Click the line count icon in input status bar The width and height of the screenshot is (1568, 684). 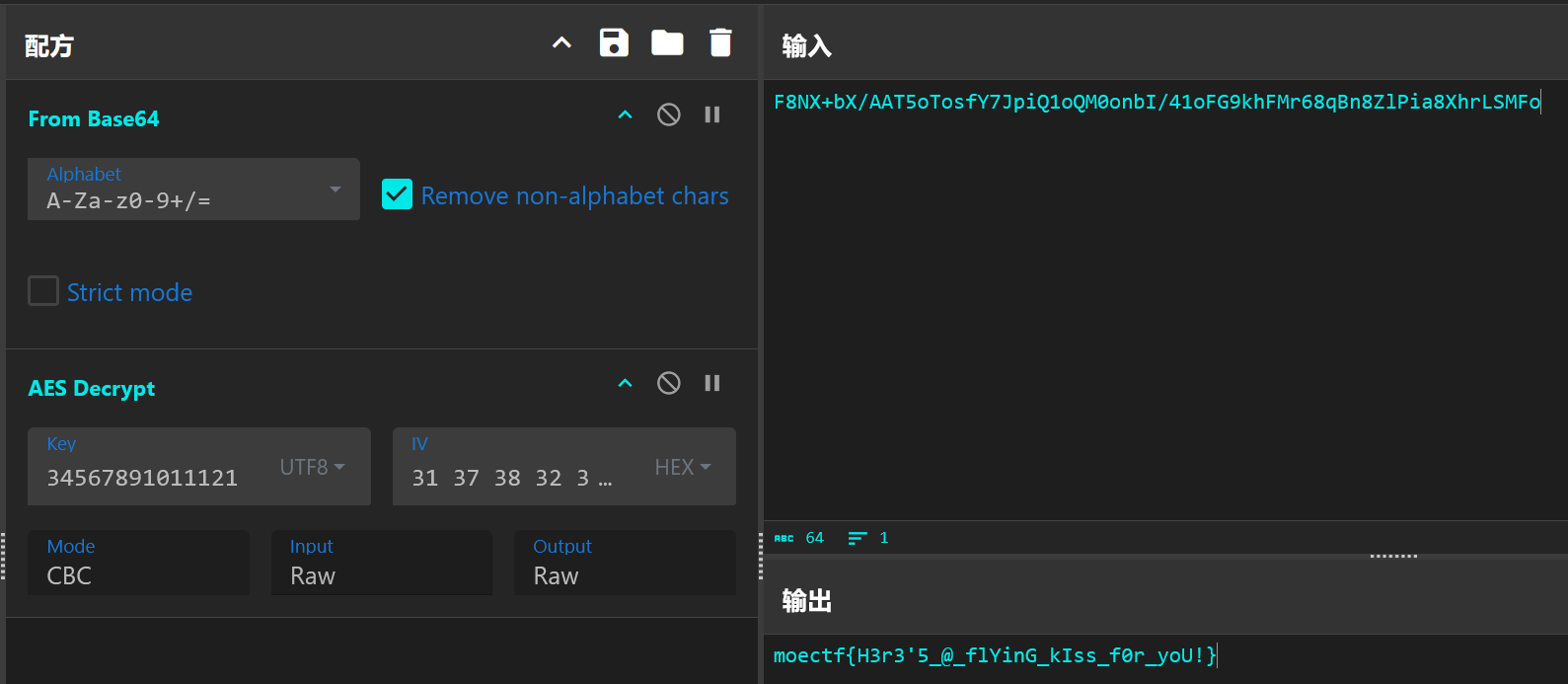[x=857, y=538]
